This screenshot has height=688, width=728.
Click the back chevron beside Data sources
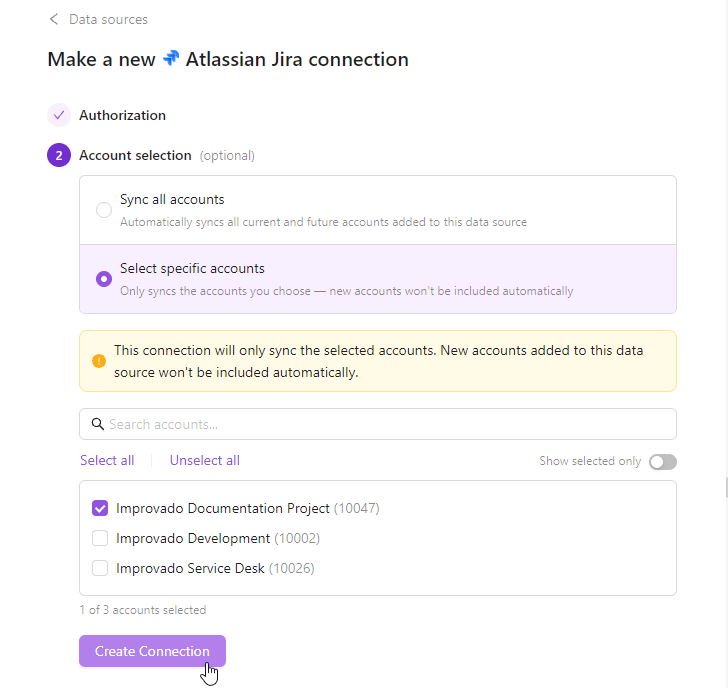coord(54,19)
